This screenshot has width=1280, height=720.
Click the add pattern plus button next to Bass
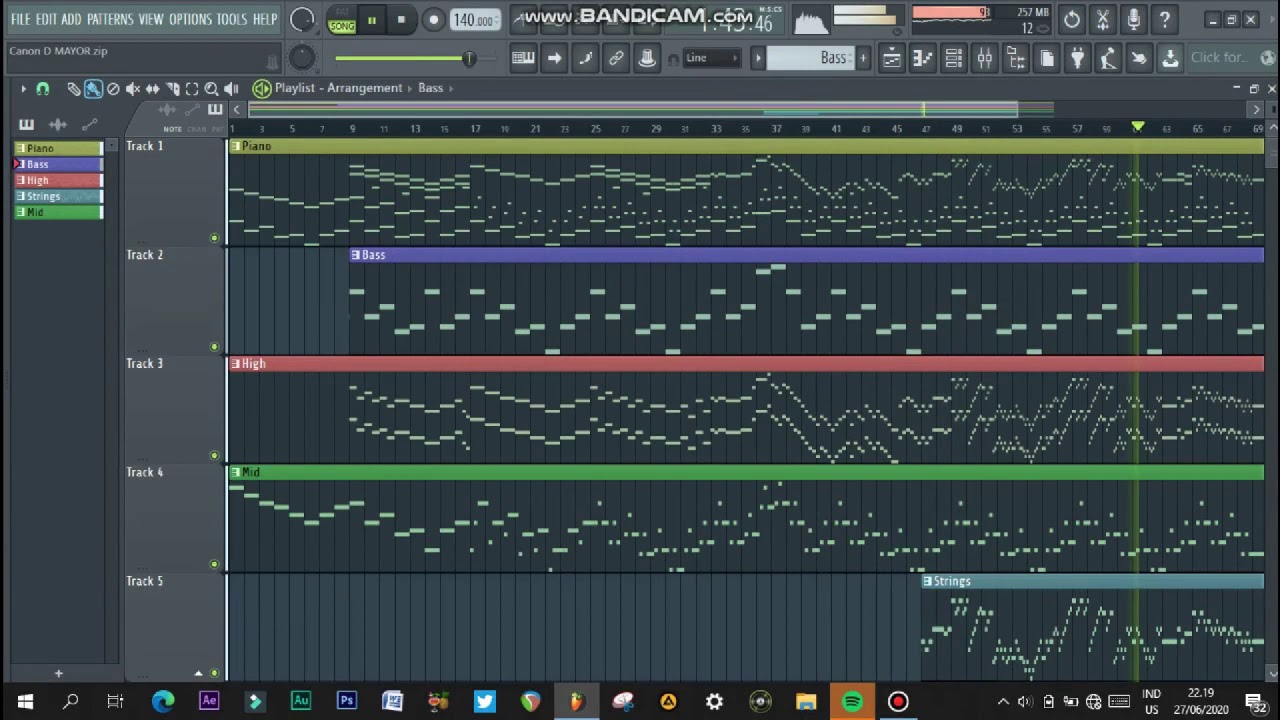click(864, 58)
